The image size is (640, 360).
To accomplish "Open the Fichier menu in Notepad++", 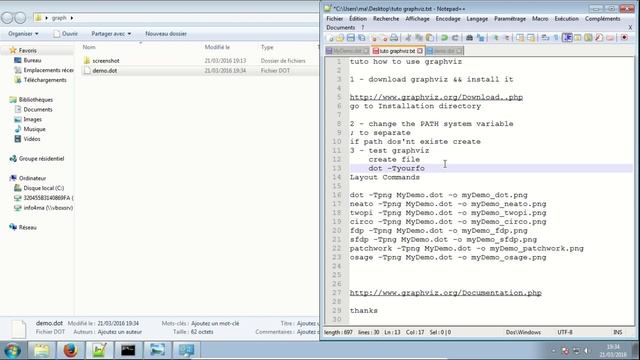I will [x=335, y=19].
